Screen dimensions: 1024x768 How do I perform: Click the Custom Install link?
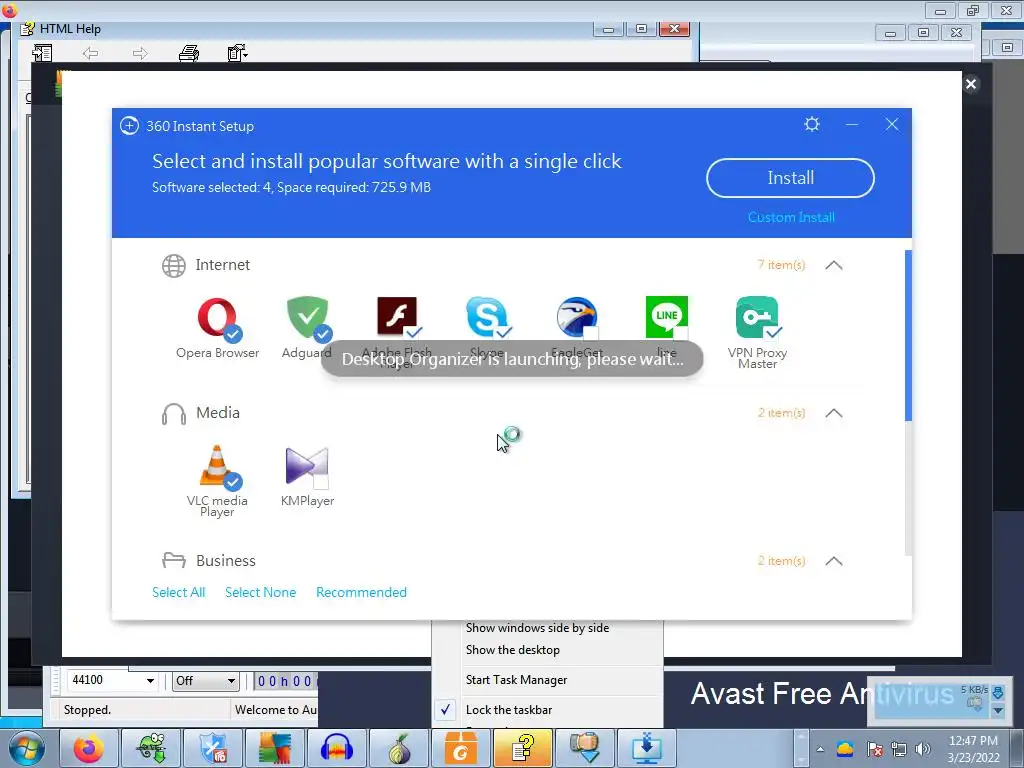pyautogui.click(x=791, y=217)
